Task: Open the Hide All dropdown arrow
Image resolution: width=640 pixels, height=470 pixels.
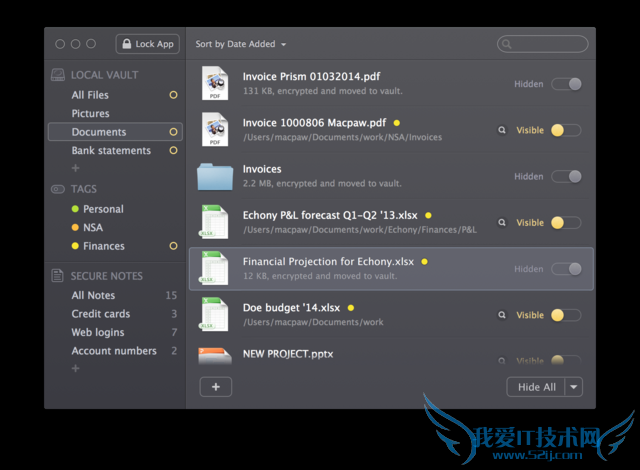Action: click(x=574, y=387)
